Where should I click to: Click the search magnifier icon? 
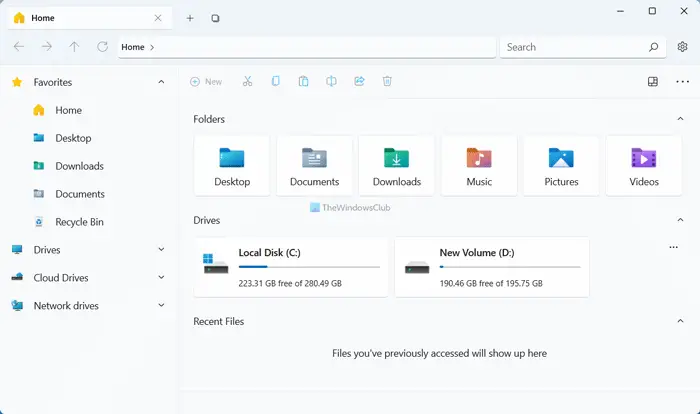pyautogui.click(x=653, y=47)
